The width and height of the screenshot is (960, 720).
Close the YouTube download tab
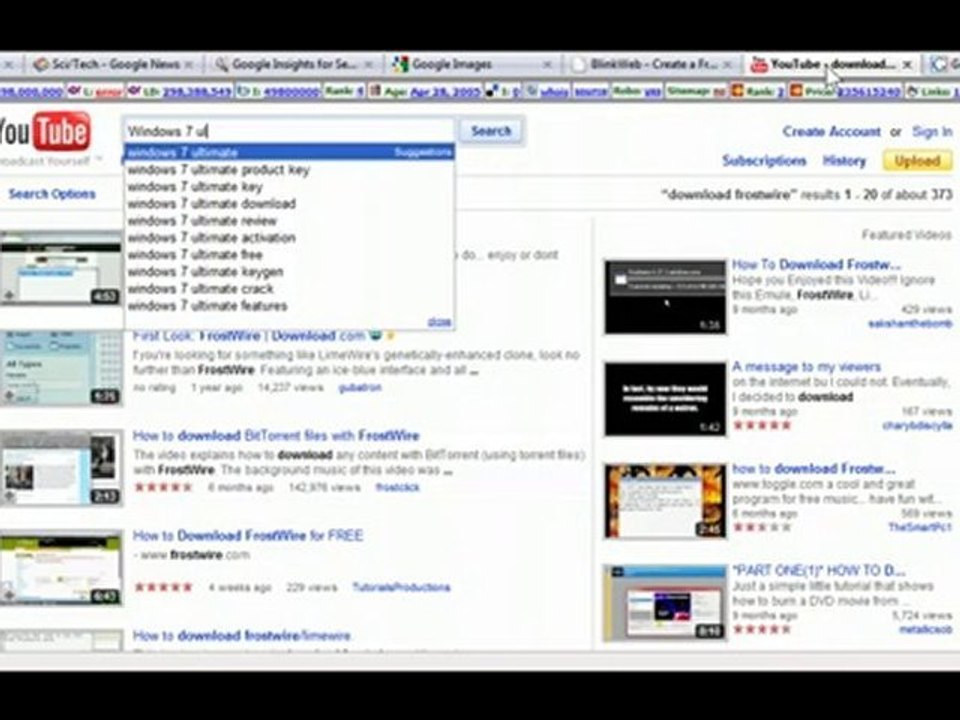(x=907, y=64)
